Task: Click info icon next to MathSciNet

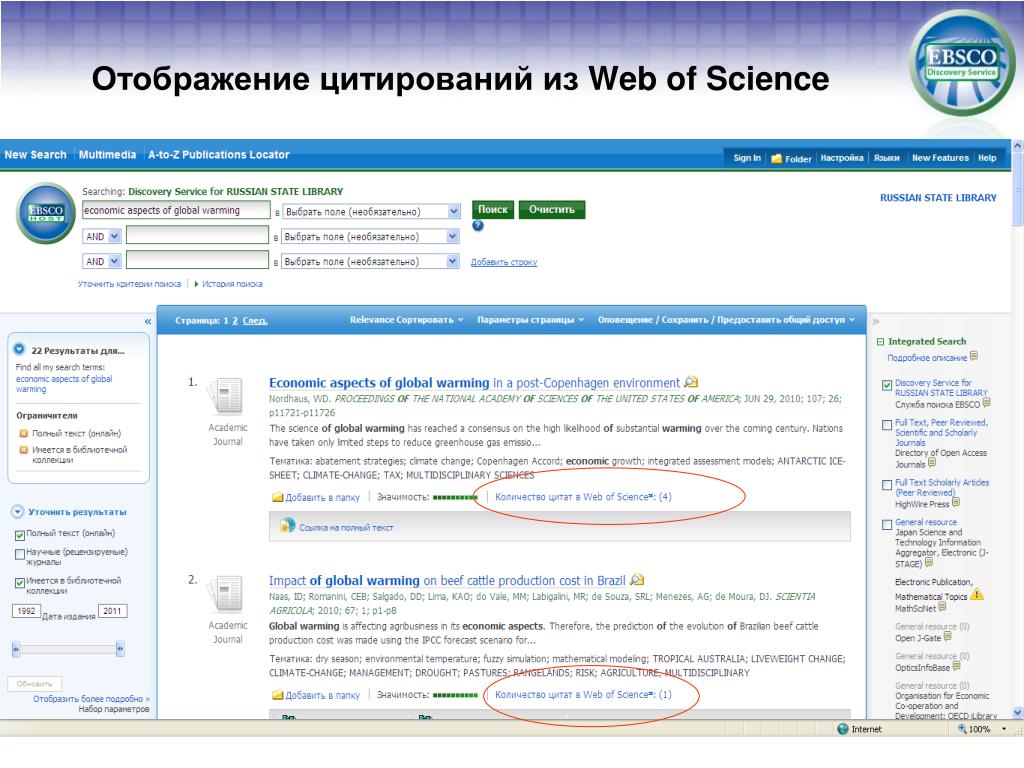Action: click(x=942, y=607)
